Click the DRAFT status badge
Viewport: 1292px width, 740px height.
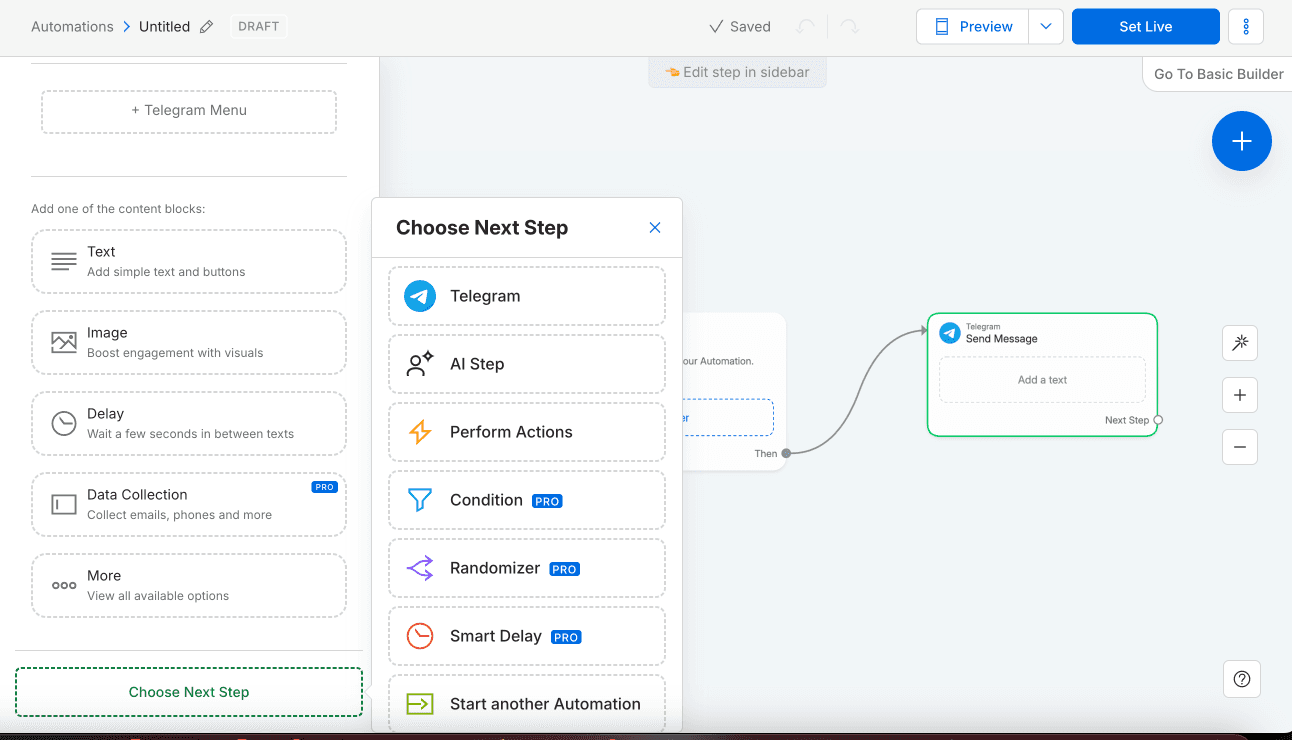click(259, 27)
